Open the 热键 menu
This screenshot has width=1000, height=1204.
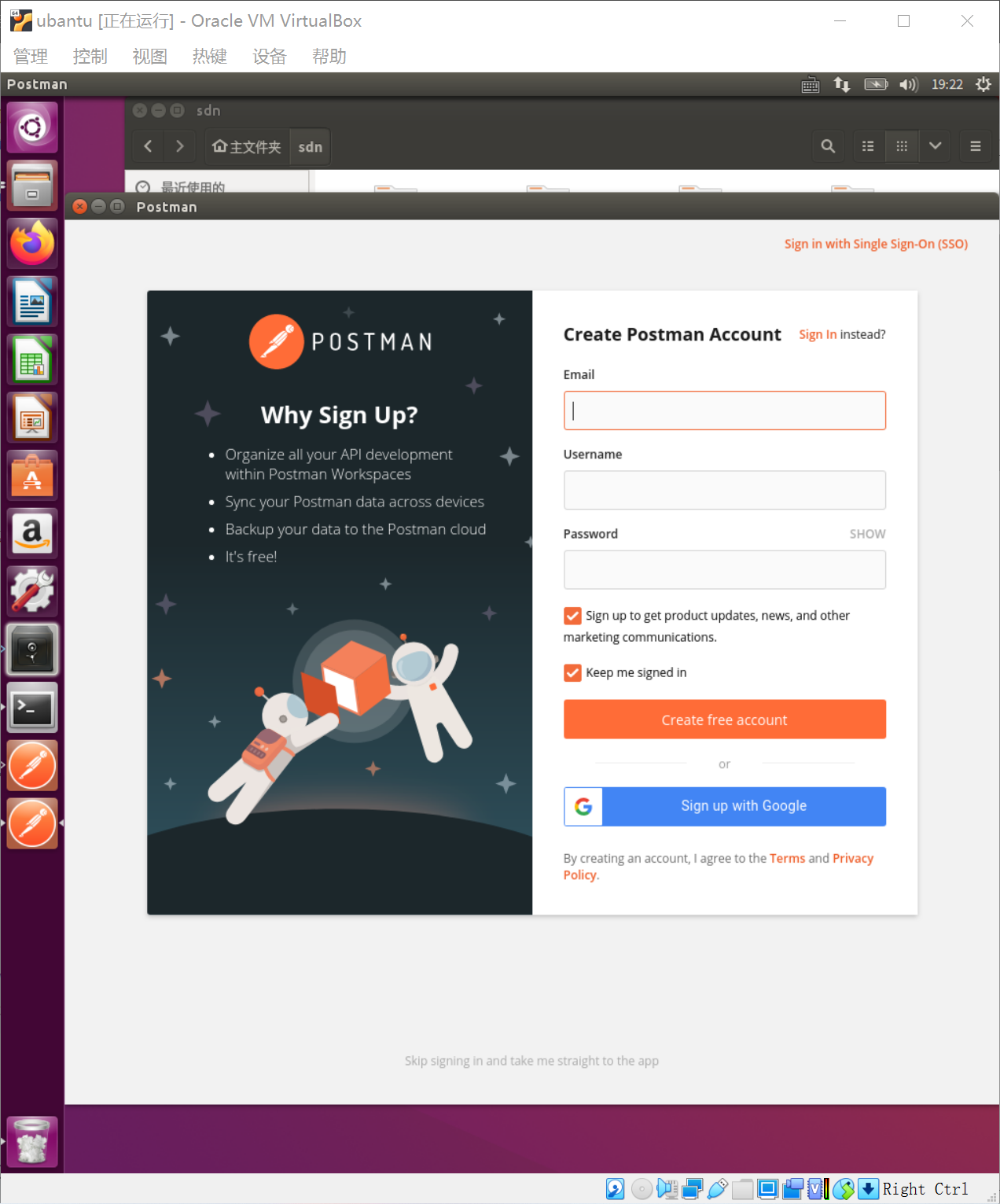[210, 57]
